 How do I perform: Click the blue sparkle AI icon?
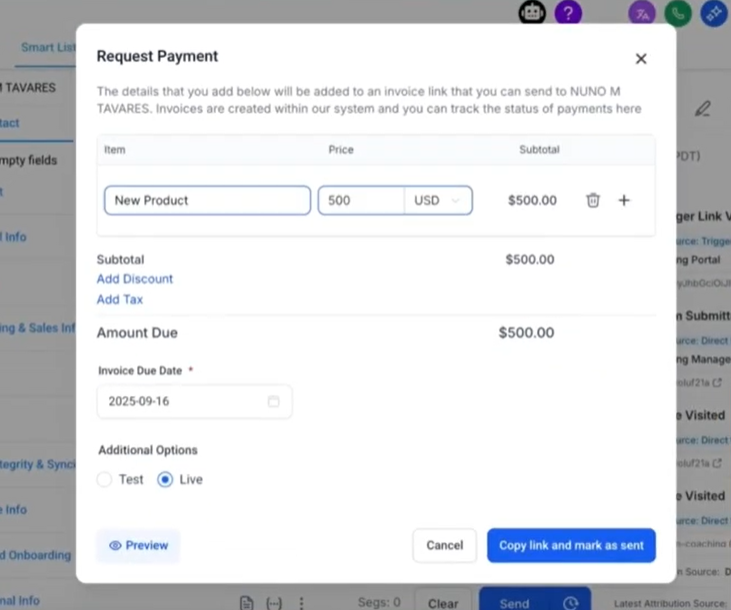coord(714,14)
